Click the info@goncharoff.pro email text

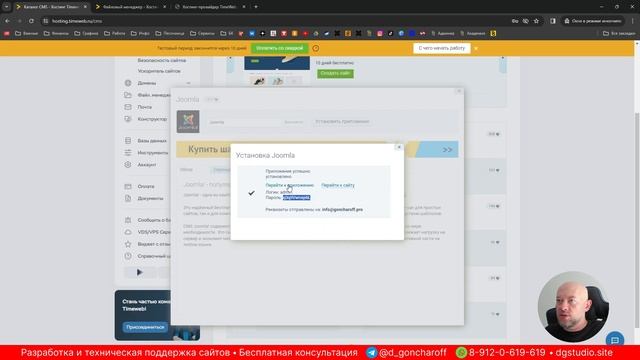click(x=342, y=209)
